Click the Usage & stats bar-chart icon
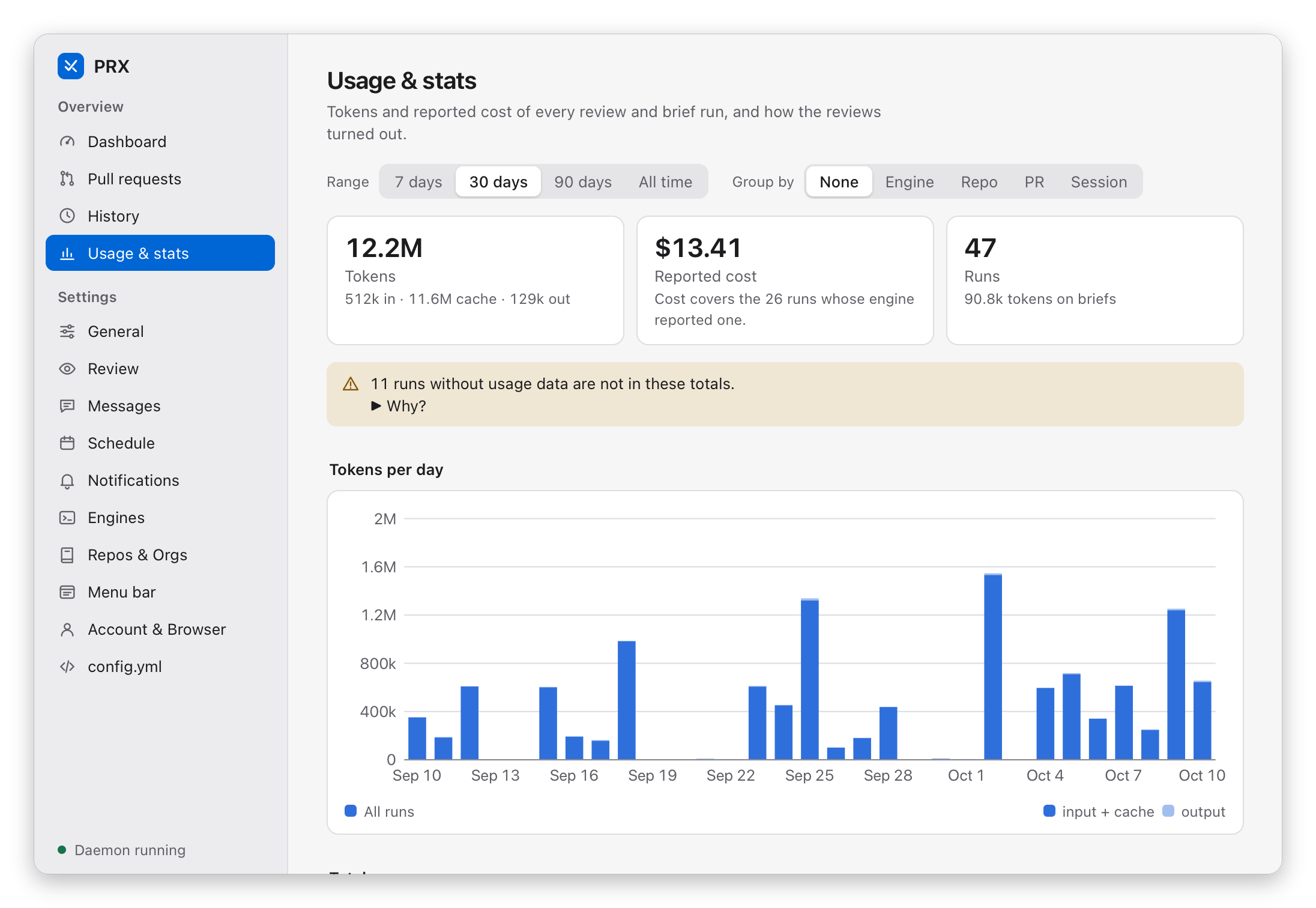This screenshot has width=1316, height=908. [67, 253]
